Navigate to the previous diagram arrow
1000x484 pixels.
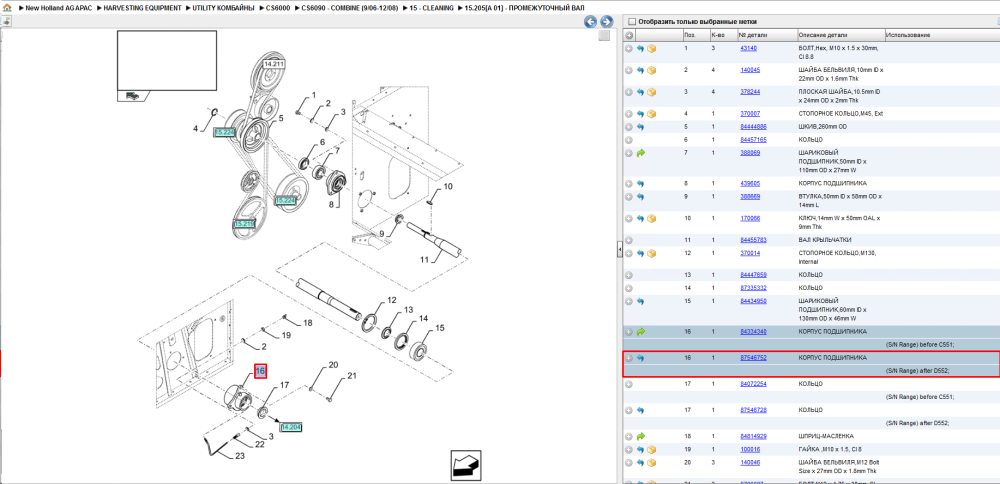click(x=591, y=22)
